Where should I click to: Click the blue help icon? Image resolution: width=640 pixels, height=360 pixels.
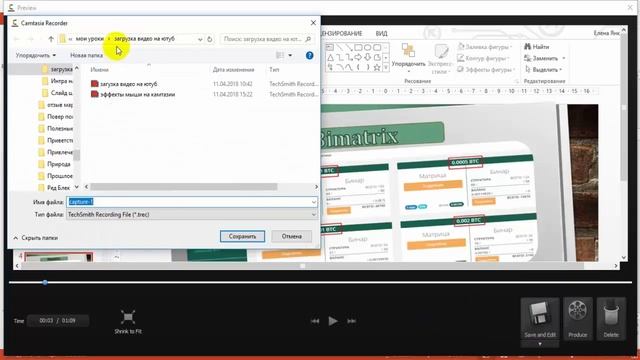(x=309, y=55)
